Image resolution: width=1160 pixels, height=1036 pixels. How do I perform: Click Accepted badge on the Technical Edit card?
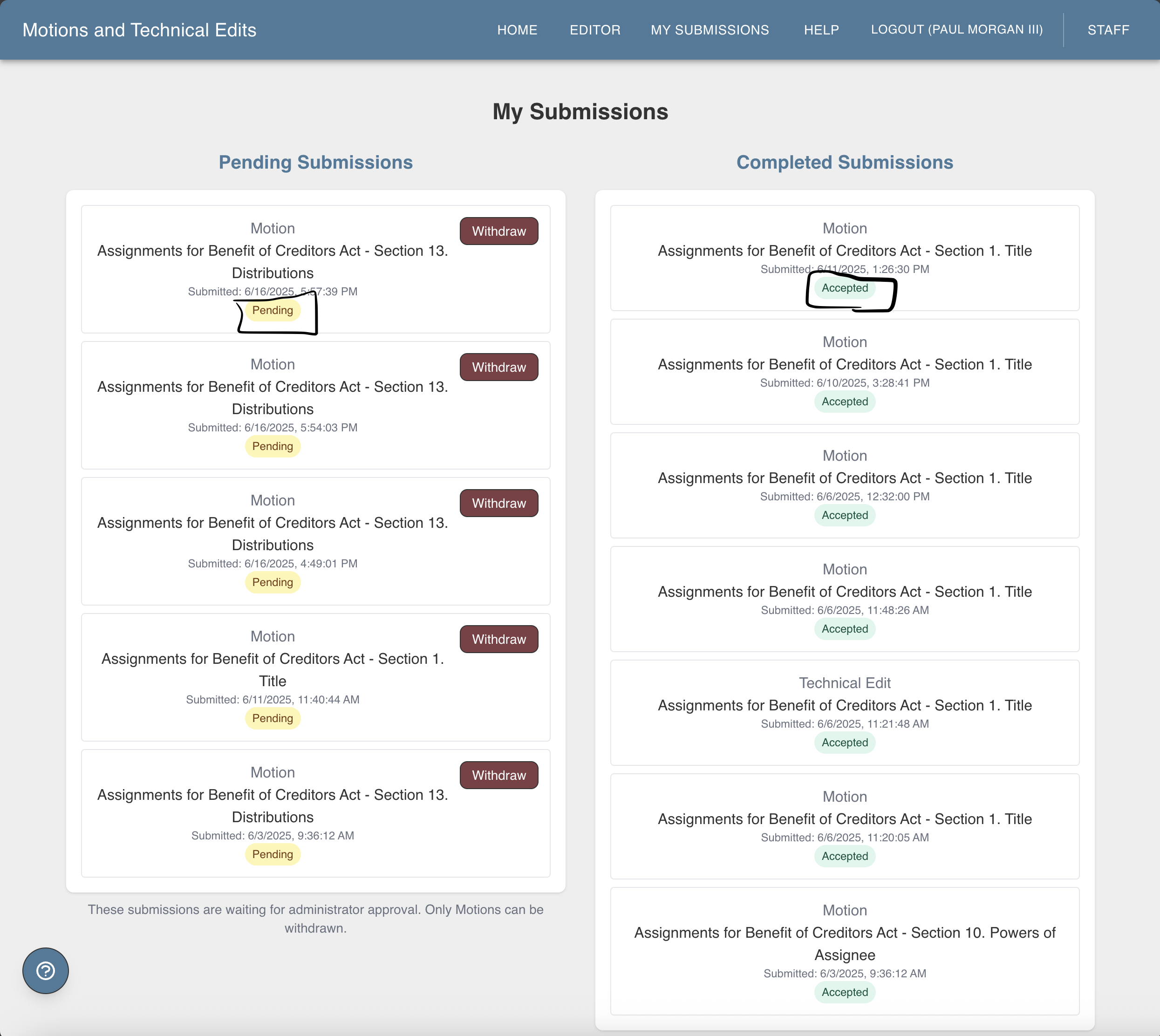tap(845, 743)
